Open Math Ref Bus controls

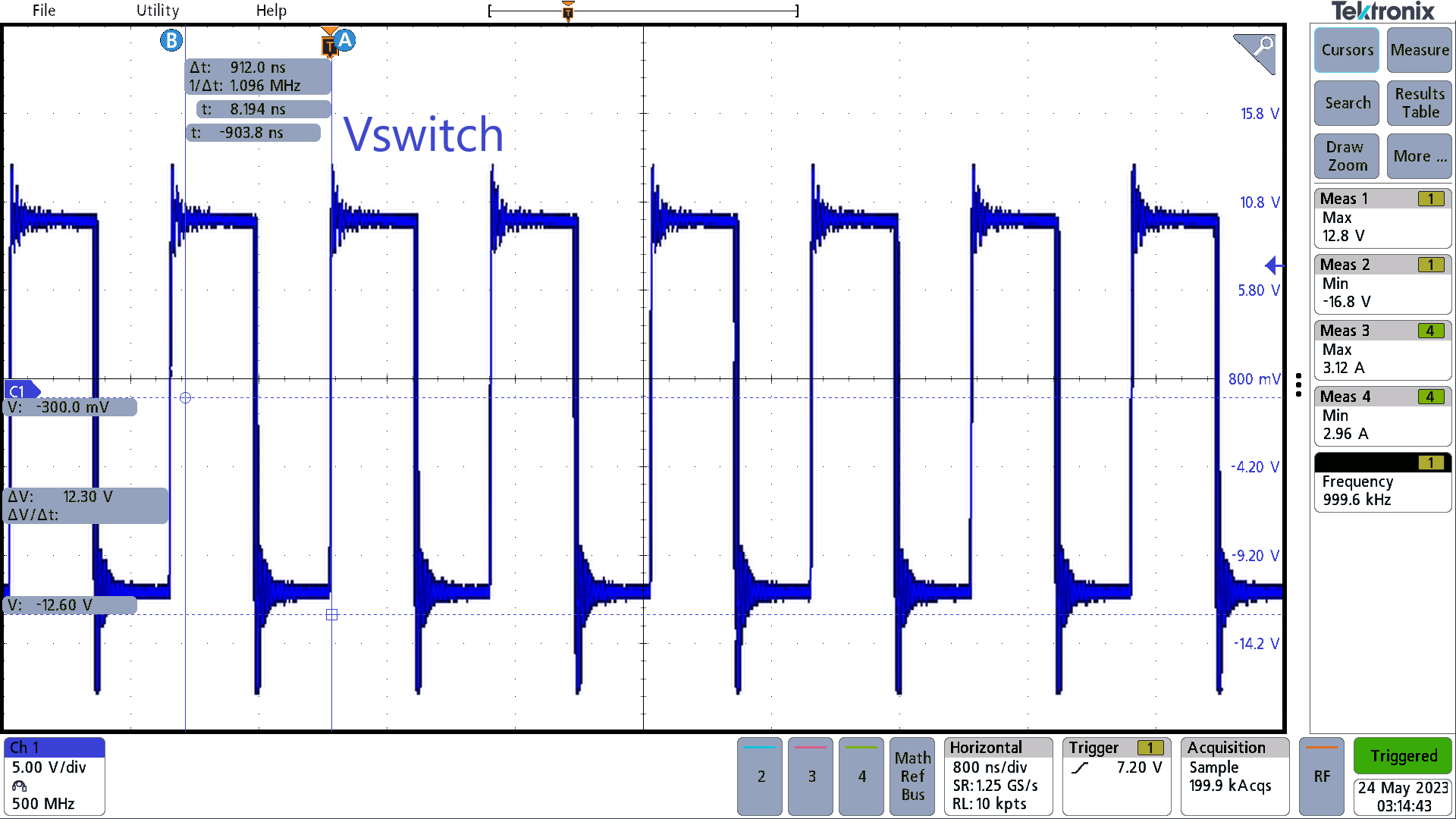coord(912,777)
